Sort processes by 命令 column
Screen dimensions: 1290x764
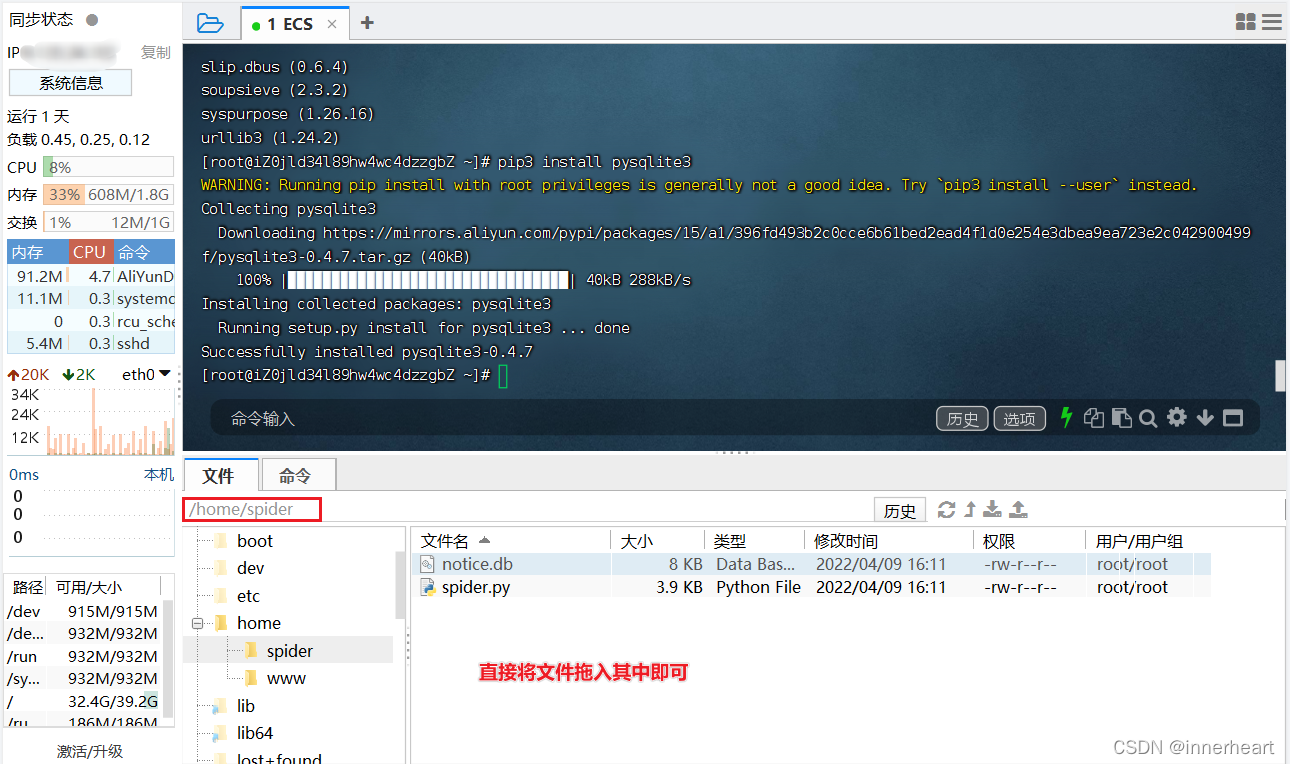143,252
